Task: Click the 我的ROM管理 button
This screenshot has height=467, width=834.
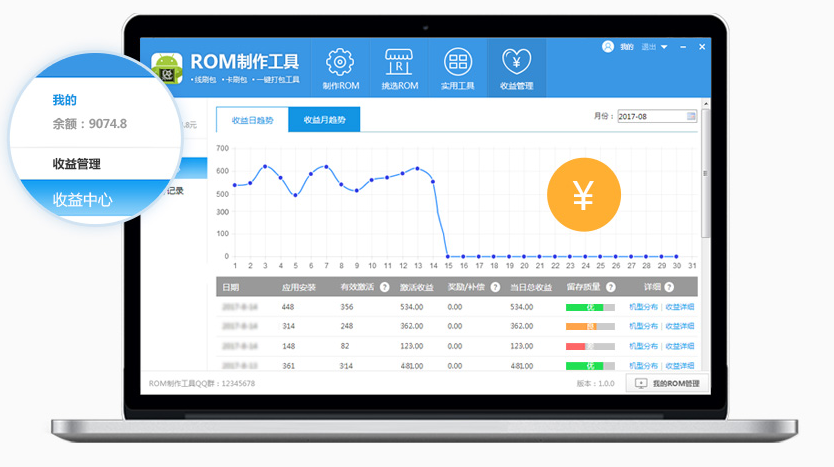Action: coord(667,383)
